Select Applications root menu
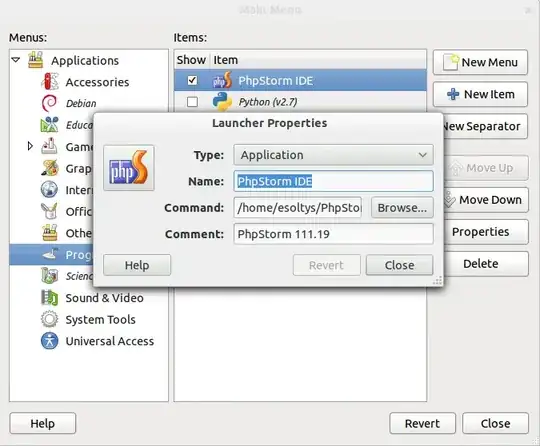540x446 pixels. [85, 61]
